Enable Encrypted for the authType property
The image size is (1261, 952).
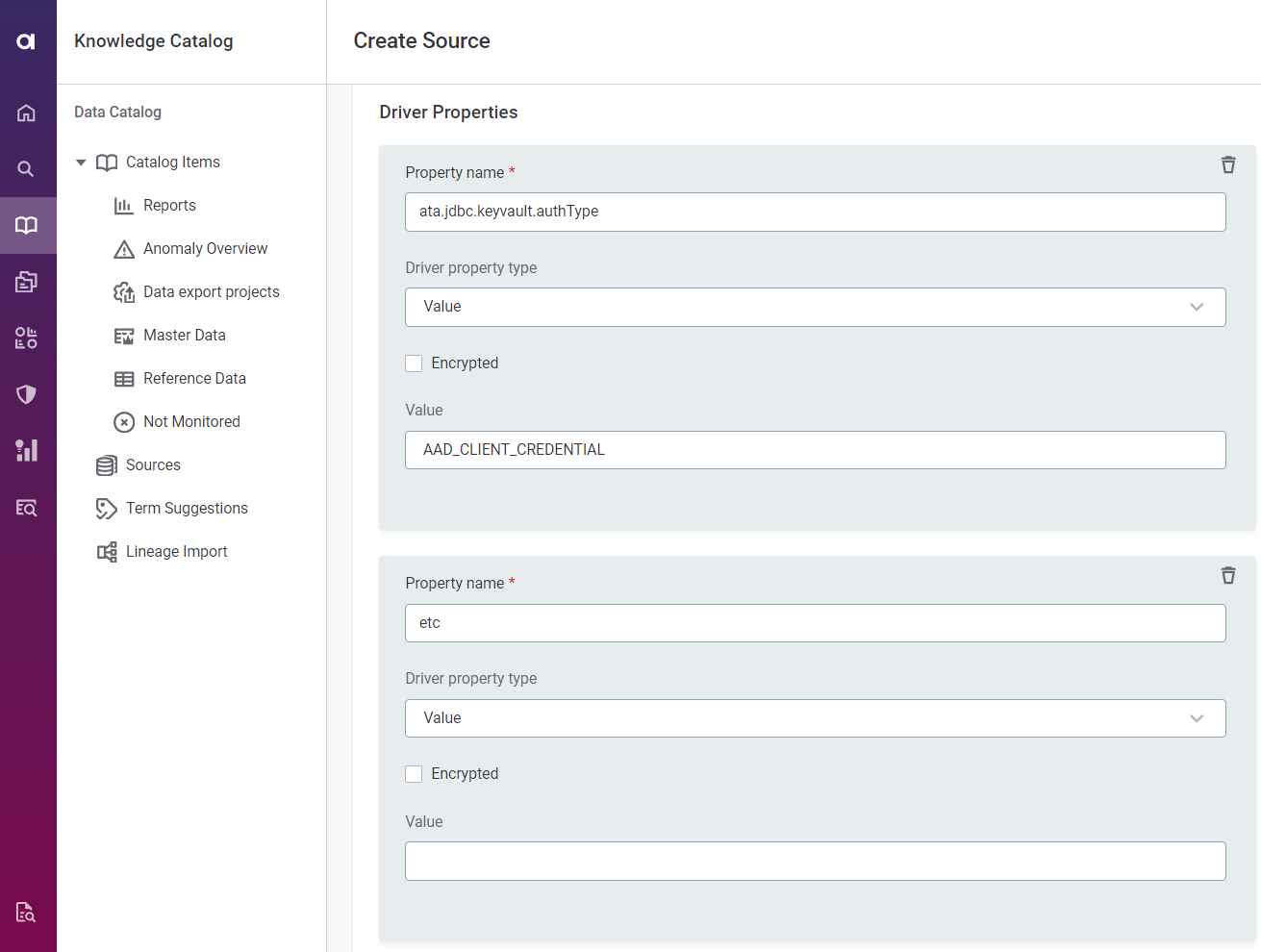point(414,363)
